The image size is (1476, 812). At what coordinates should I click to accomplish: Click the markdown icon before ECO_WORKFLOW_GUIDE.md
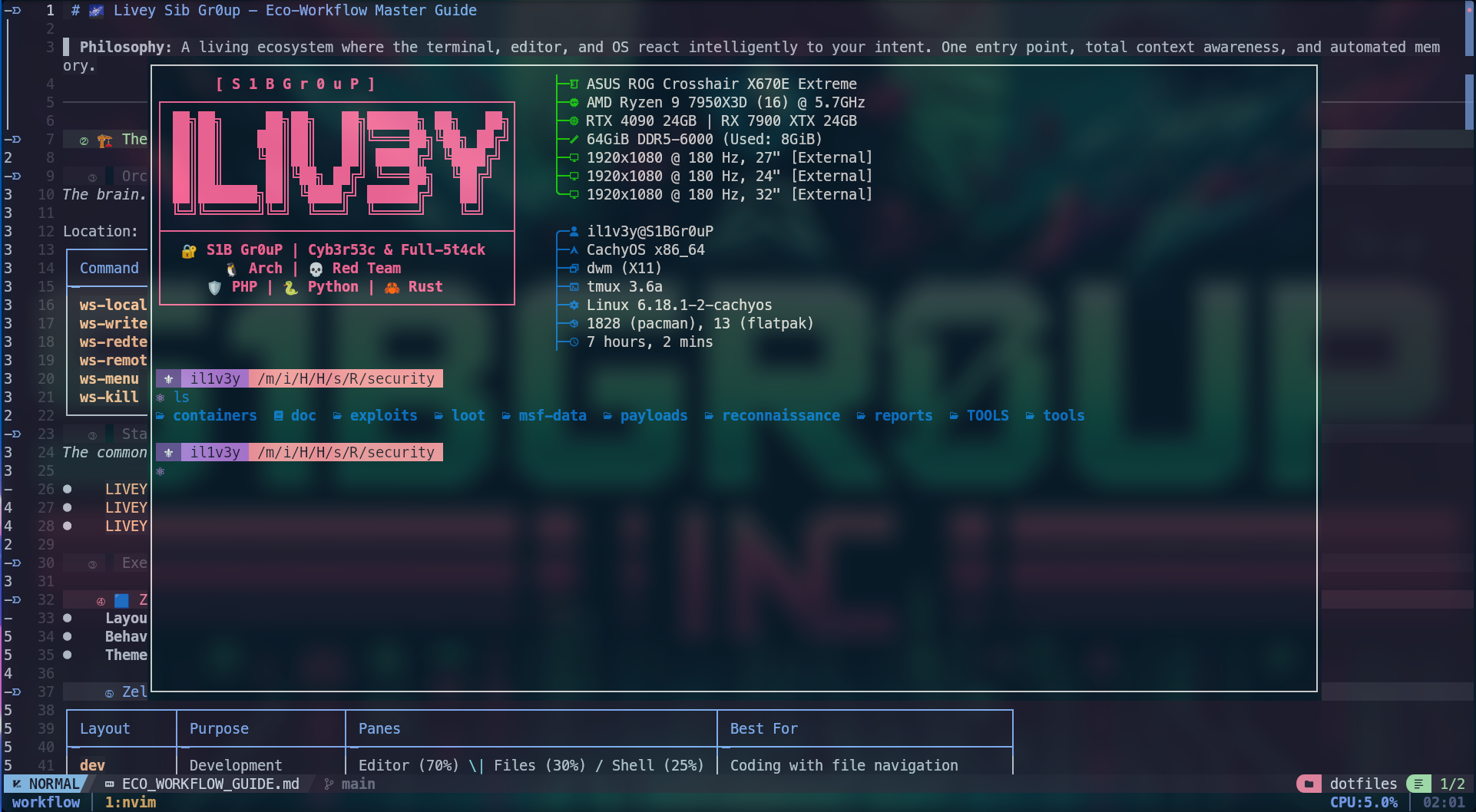[x=110, y=784]
